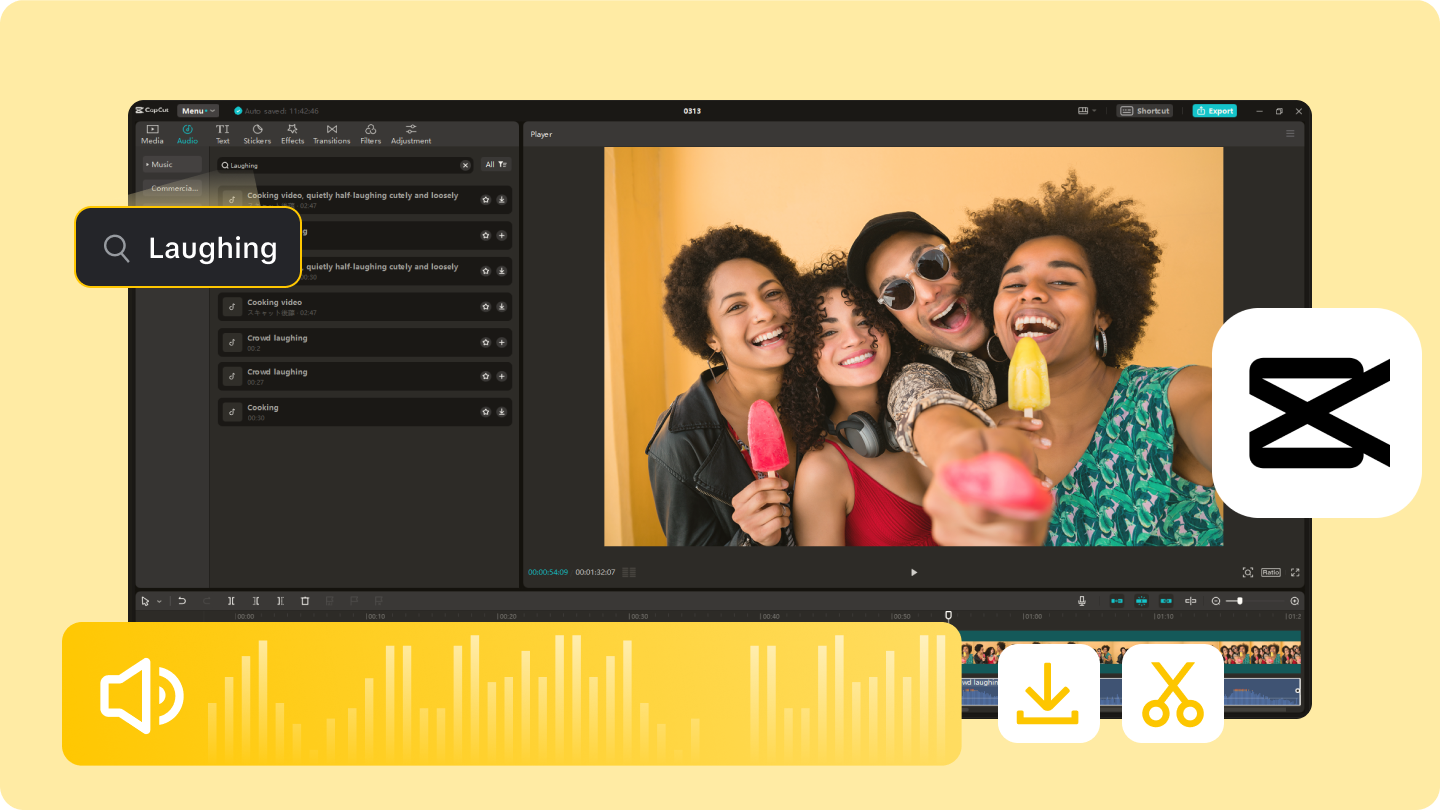Favorite the first Cooking video track star
Viewport: 1440px width, 810px height.
coord(485,200)
